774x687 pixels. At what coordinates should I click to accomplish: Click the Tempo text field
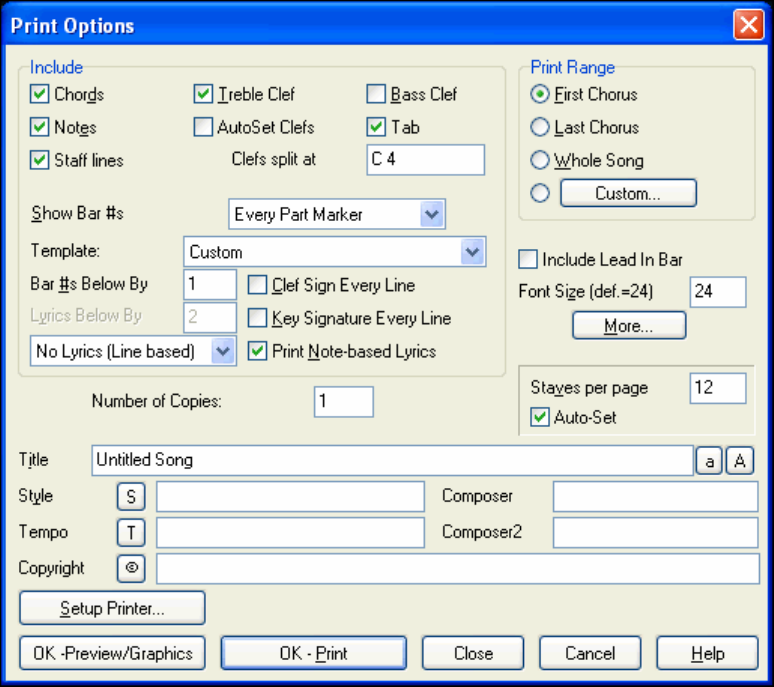pos(290,533)
